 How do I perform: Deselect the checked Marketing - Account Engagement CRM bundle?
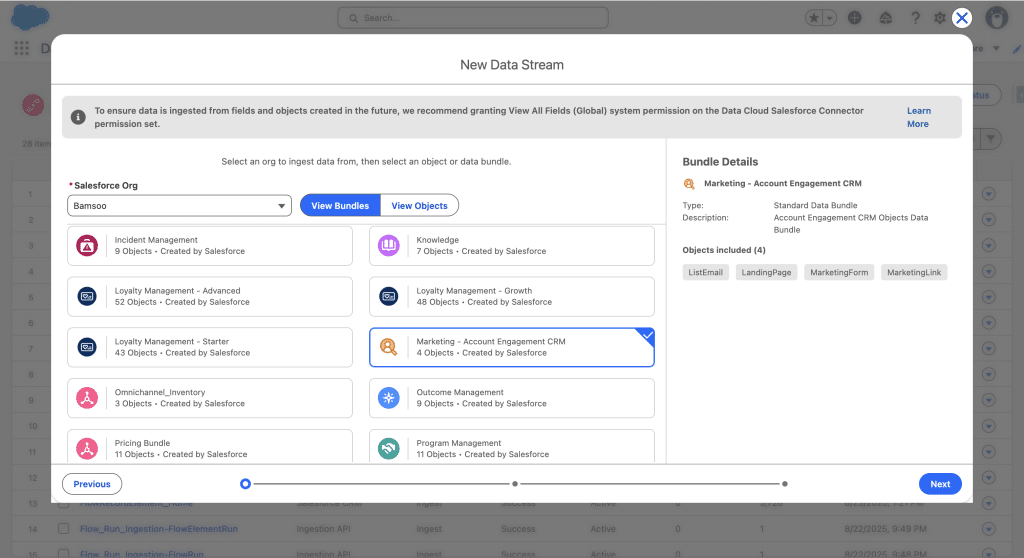(511, 348)
